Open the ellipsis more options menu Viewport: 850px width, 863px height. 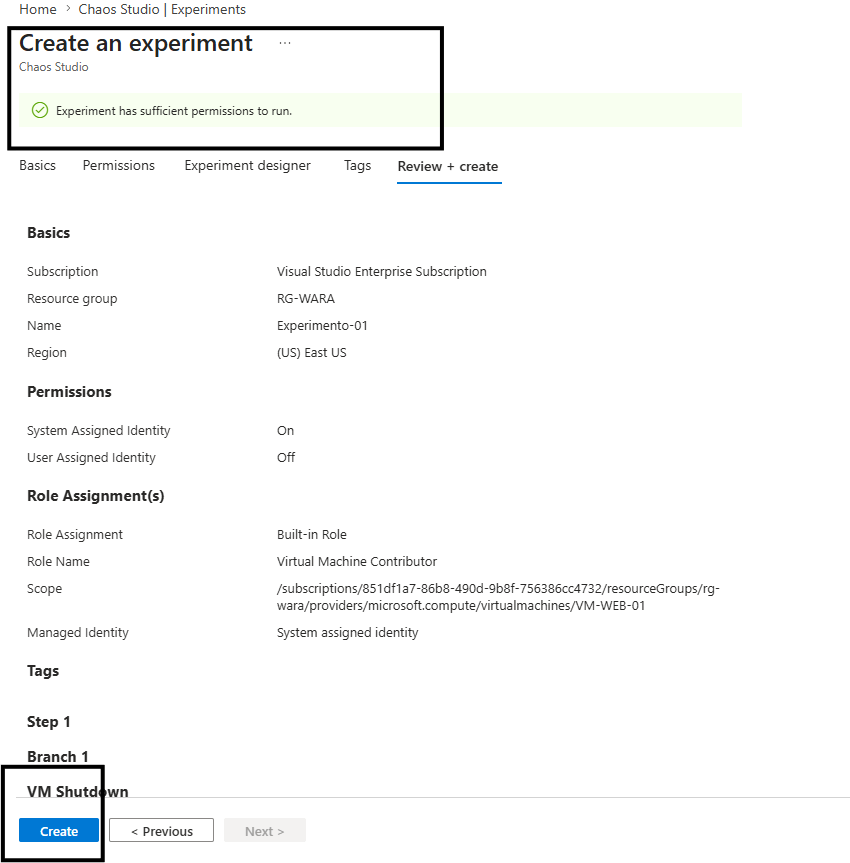[x=285, y=44]
